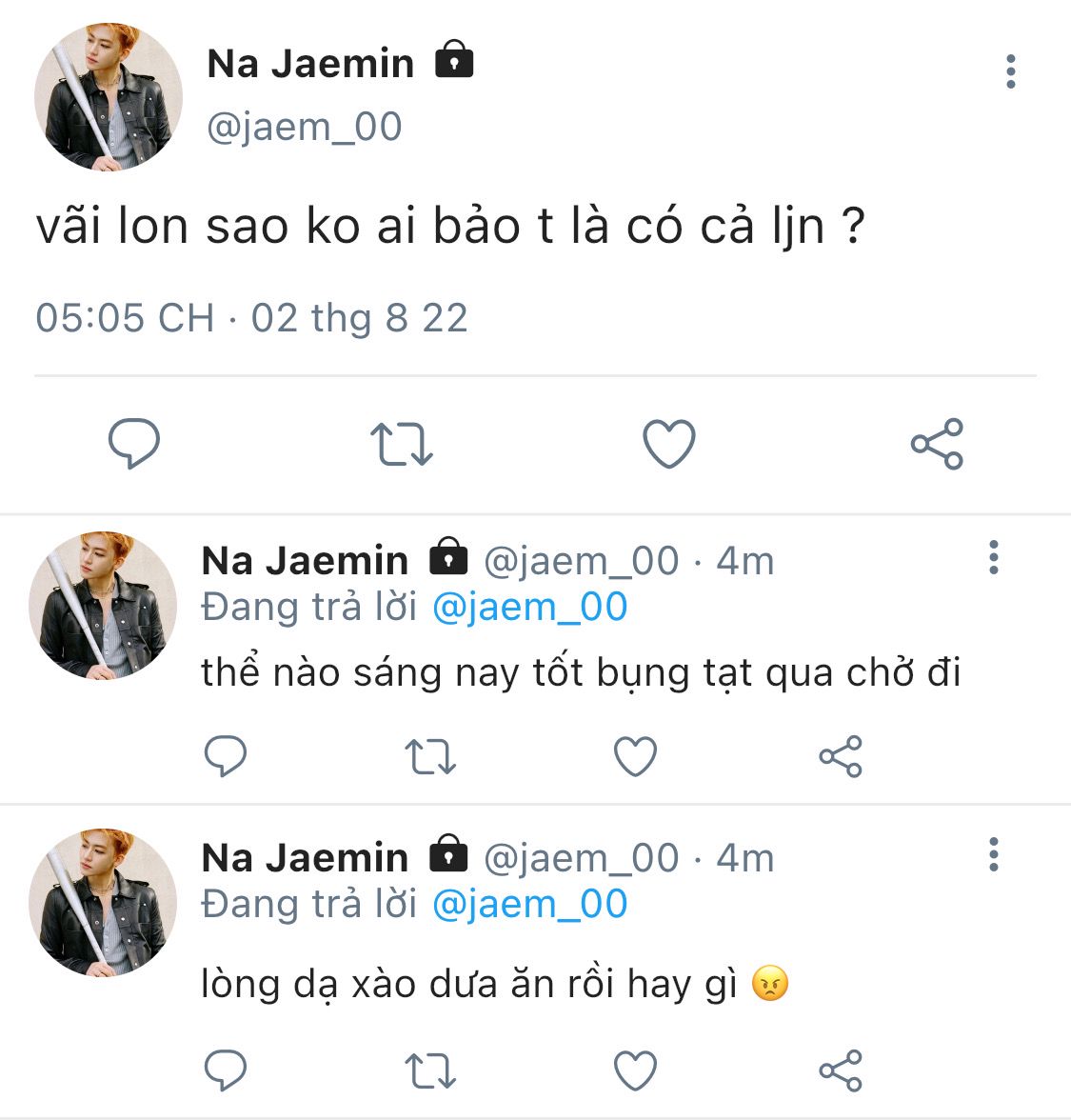
Task: Click @jaem_00 mention link in first reply
Action: [x=529, y=607]
